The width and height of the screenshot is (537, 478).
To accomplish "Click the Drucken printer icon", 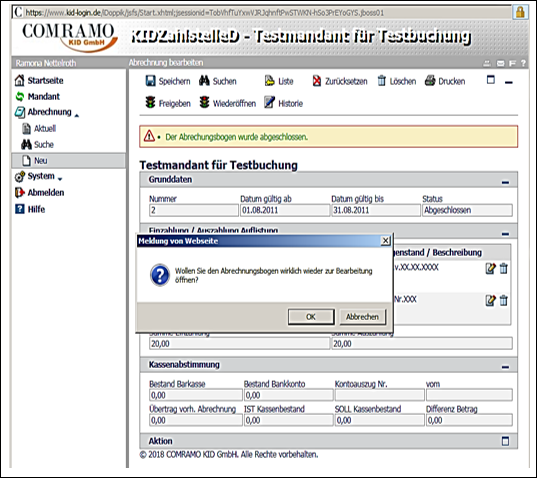I will tap(430, 81).
